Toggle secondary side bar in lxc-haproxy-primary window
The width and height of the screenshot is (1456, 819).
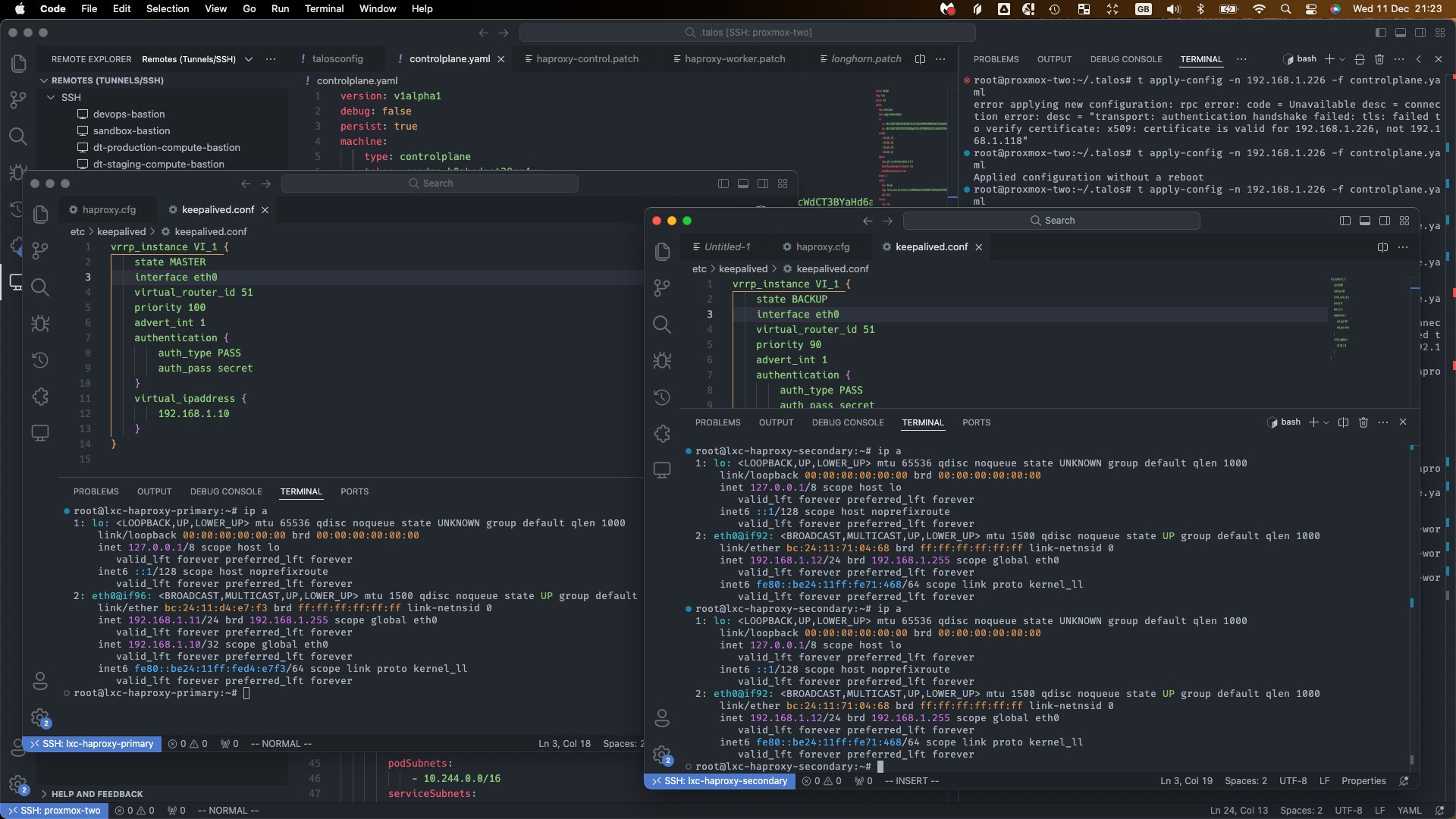pos(762,184)
